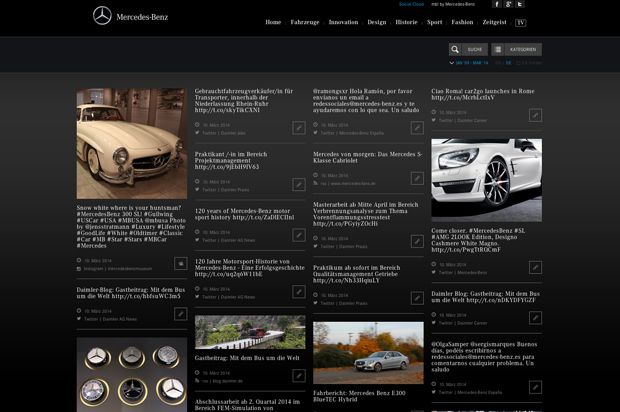The width and height of the screenshot is (620, 412).
Task: Click the Social Cloud link in the header
Action: point(411,4)
